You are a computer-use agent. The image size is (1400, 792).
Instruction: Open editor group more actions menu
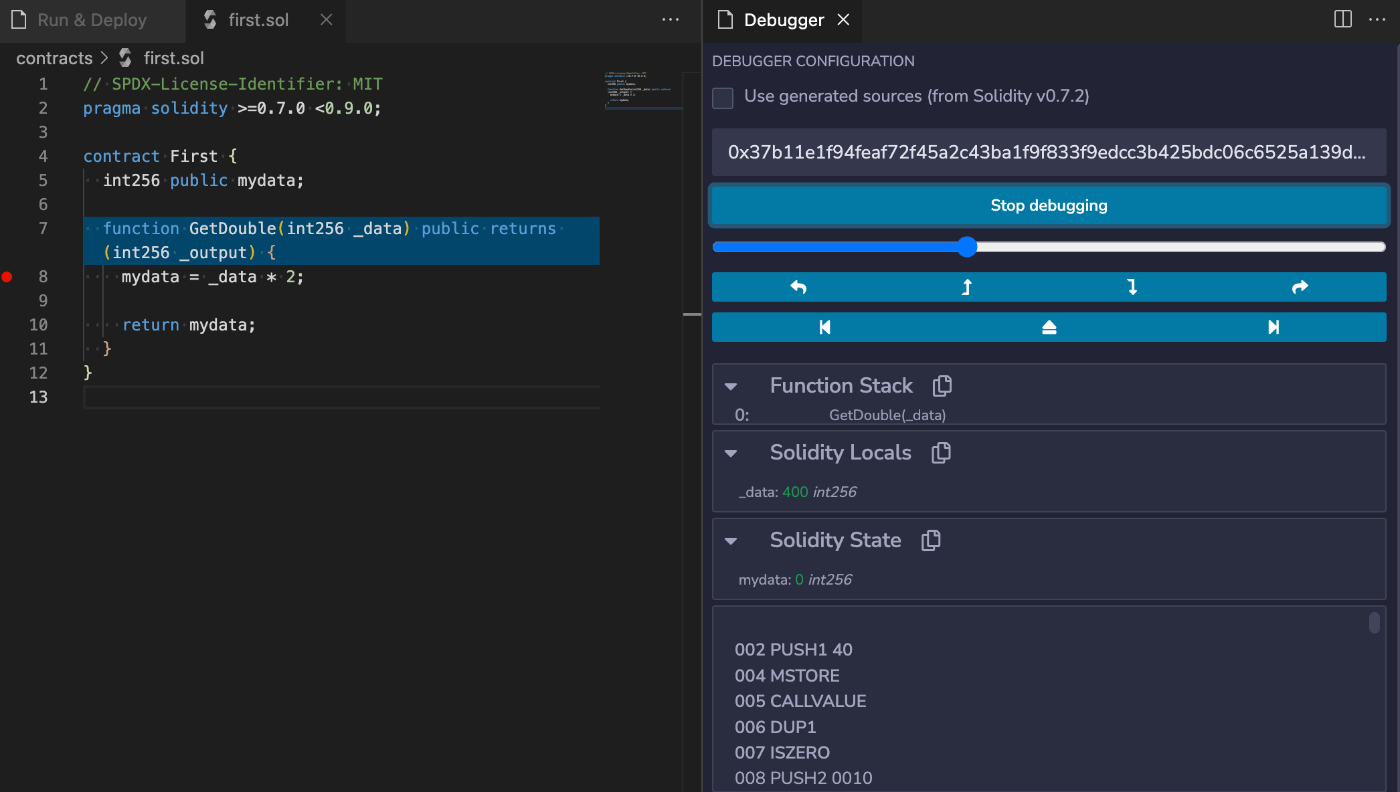(671, 20)
